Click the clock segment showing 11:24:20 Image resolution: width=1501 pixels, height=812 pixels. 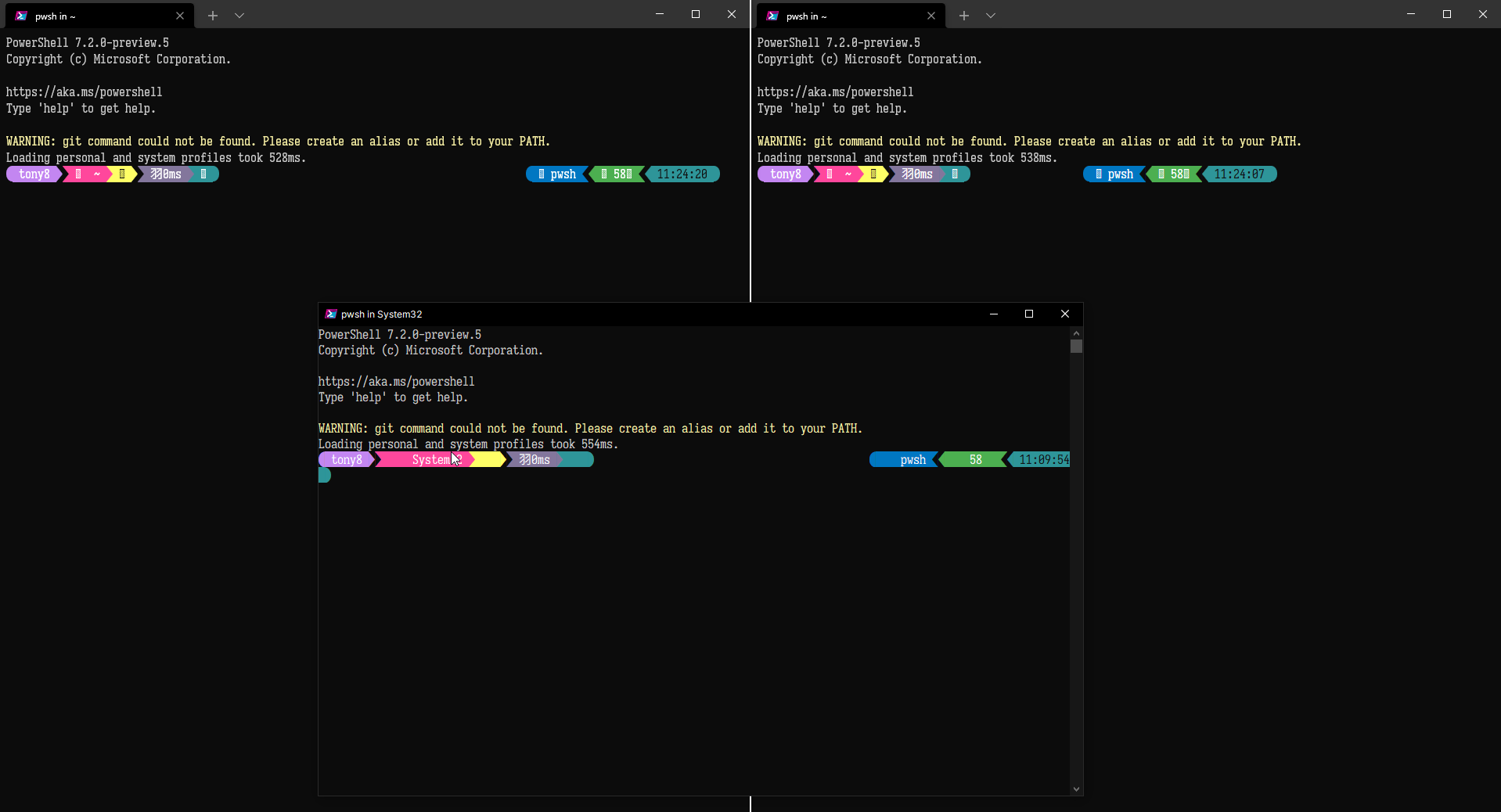point(682,174)
